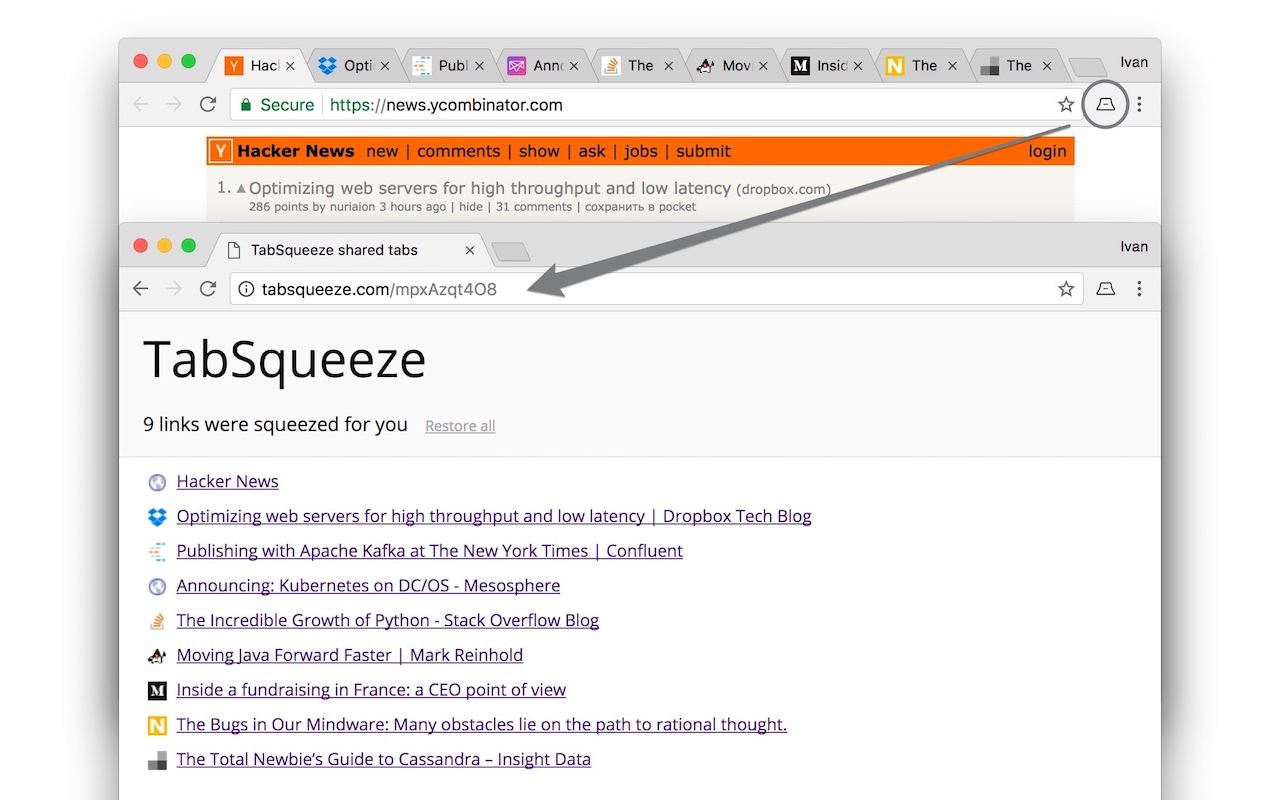This screenshot has height=800, width=1280.
Task: Close the TabSqueeze shared tabs tab
Action: 470,250
